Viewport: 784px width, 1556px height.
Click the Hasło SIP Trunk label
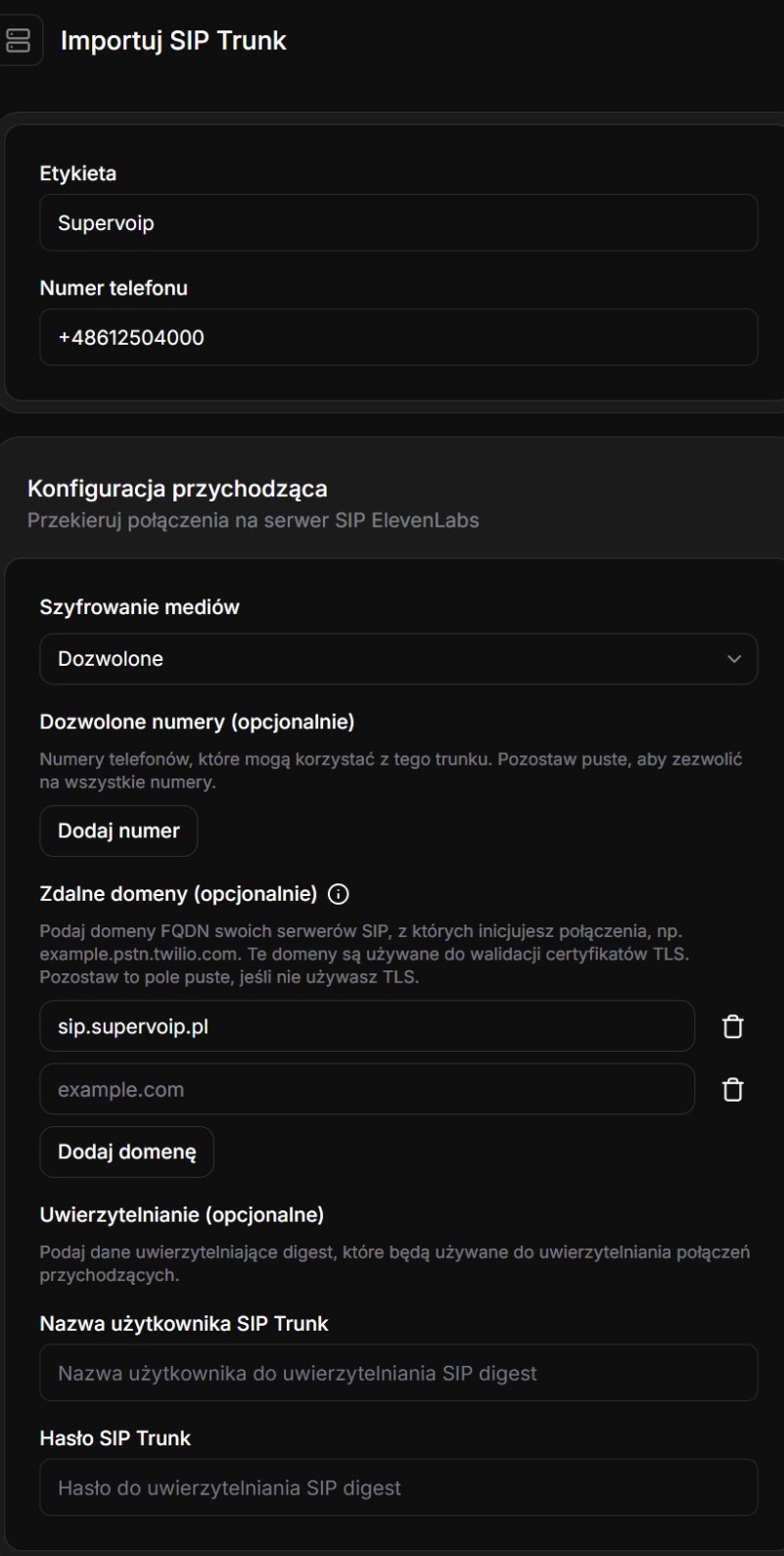coord(115,1438)
